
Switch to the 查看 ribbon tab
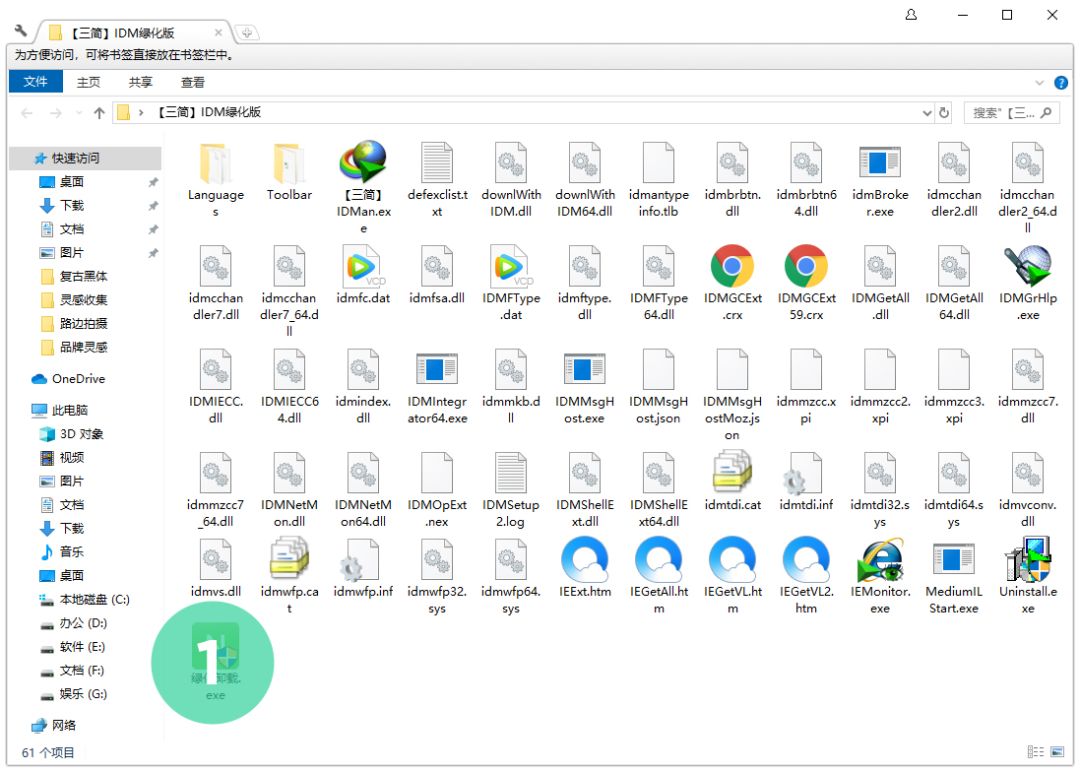point(193,82)
